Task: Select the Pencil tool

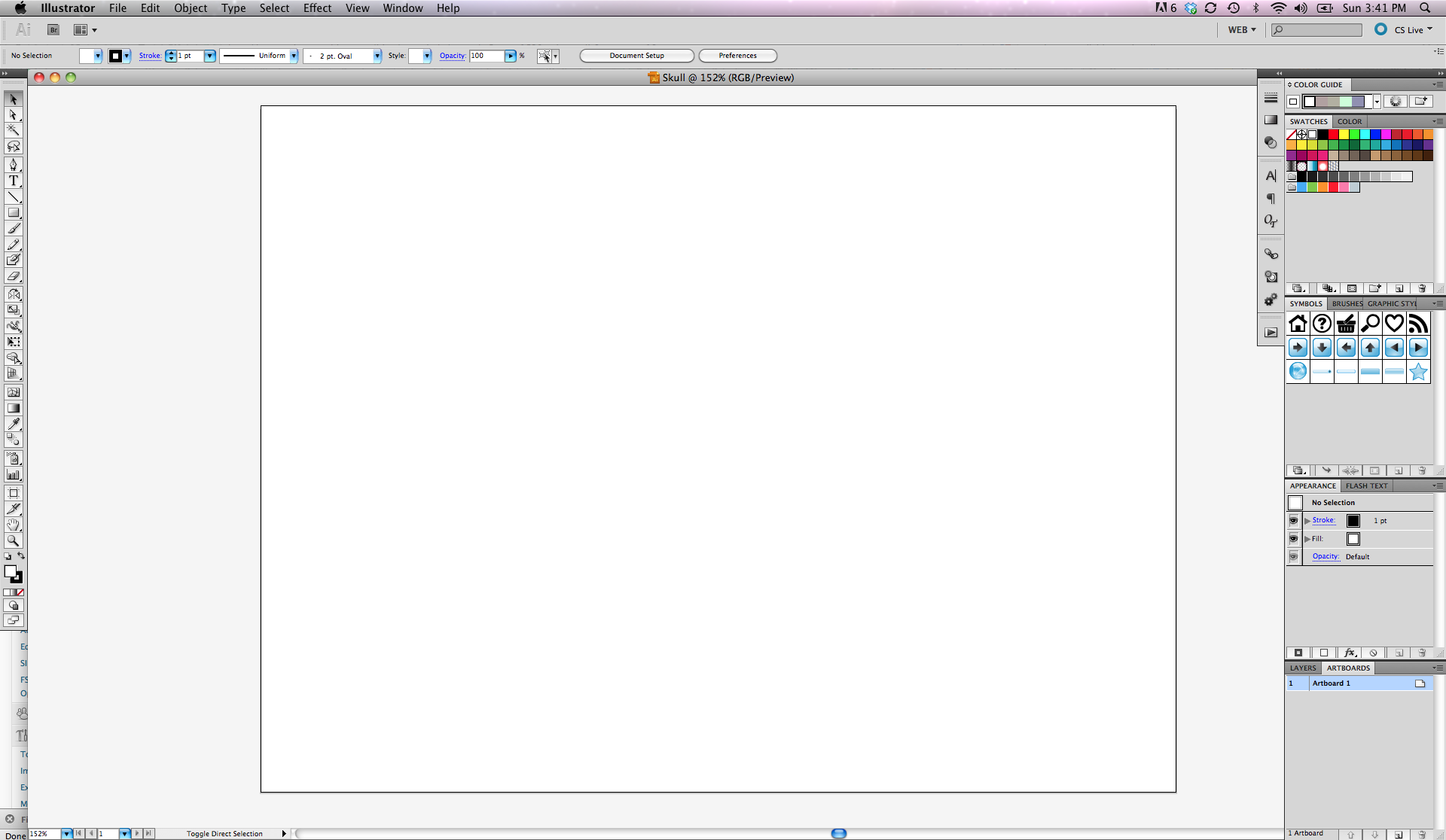Action: 14,245
